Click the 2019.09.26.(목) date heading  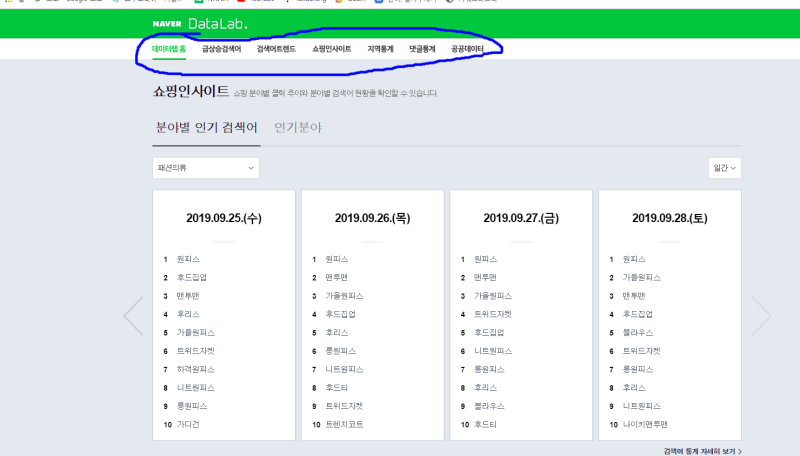(x=372, y=218)
